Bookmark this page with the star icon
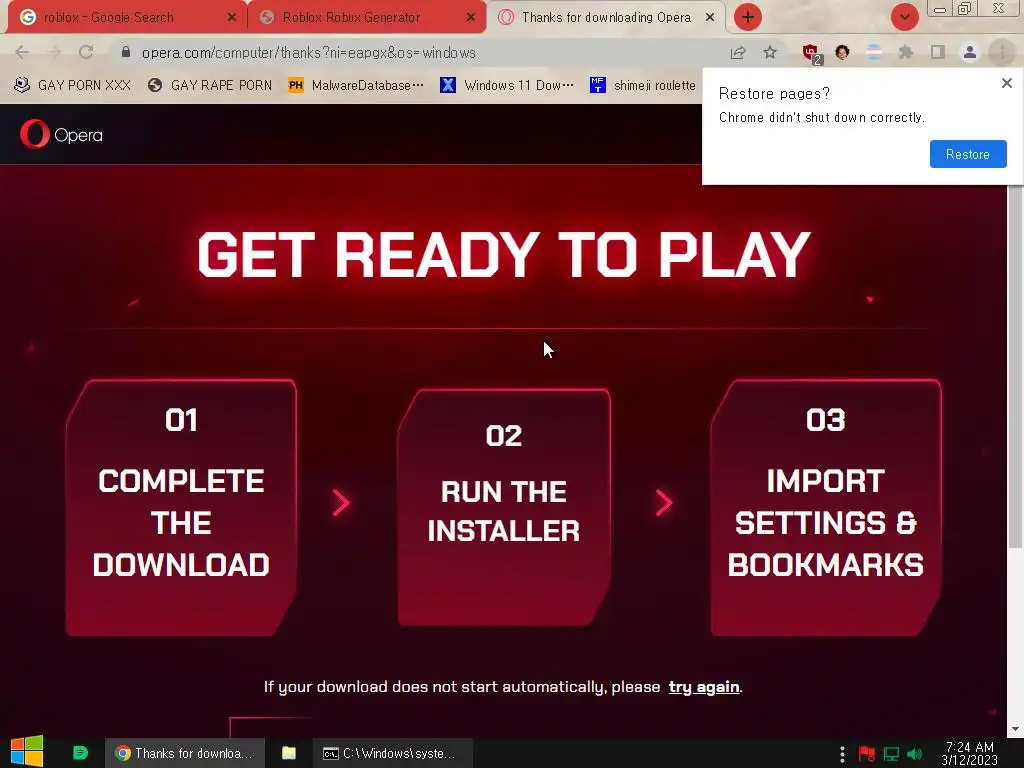Image resolution: width=1024 pixels, height=768 pixels. (770, 52)
